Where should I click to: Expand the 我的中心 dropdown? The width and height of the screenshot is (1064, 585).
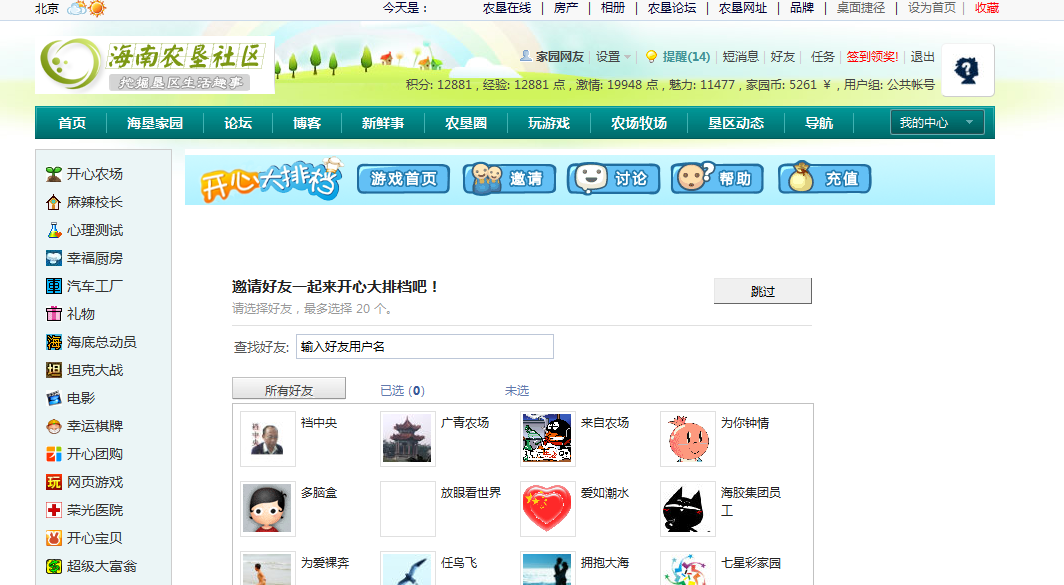(x=937, y=123)
